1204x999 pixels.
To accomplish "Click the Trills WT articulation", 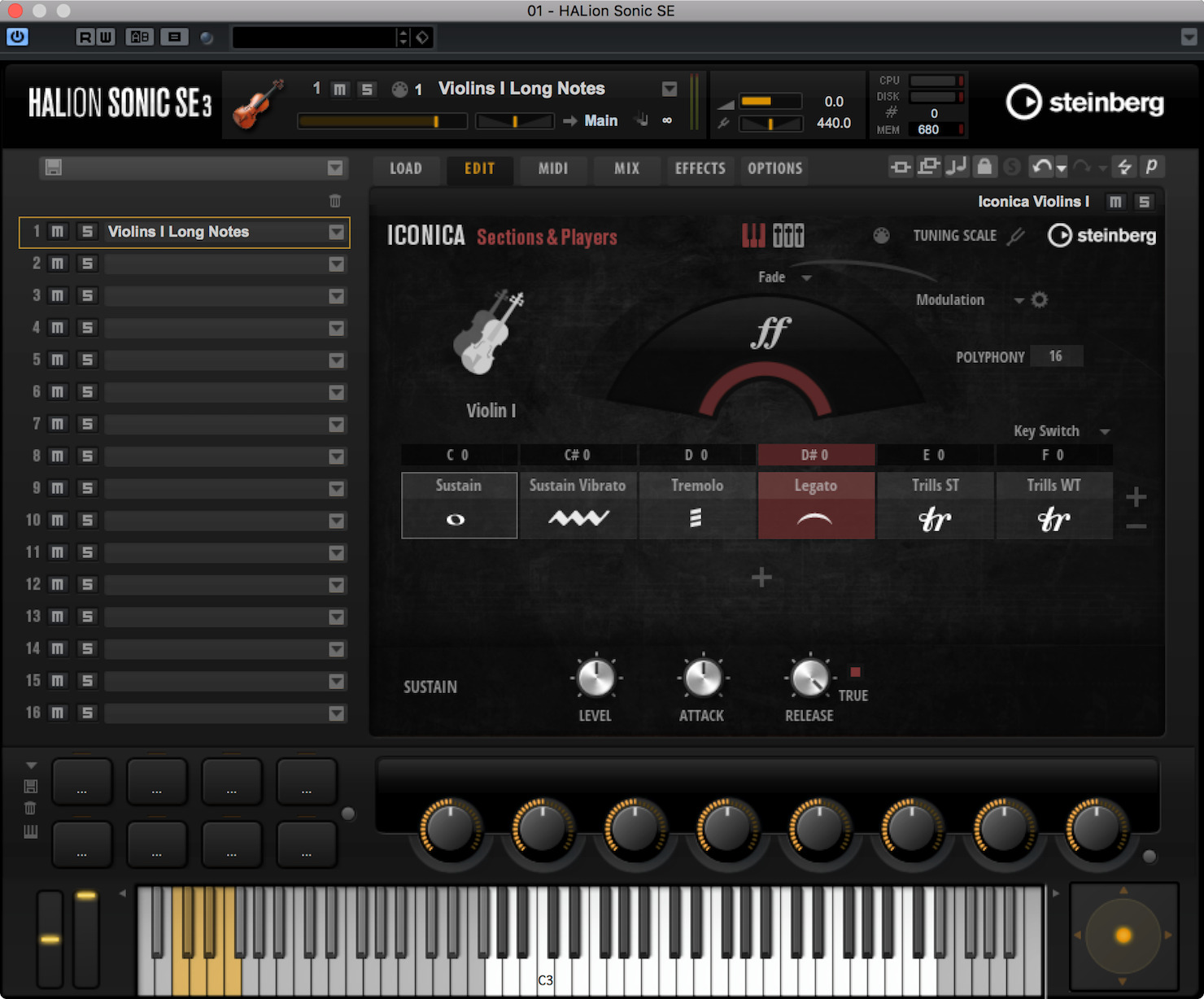I will tap(1054, 505).
